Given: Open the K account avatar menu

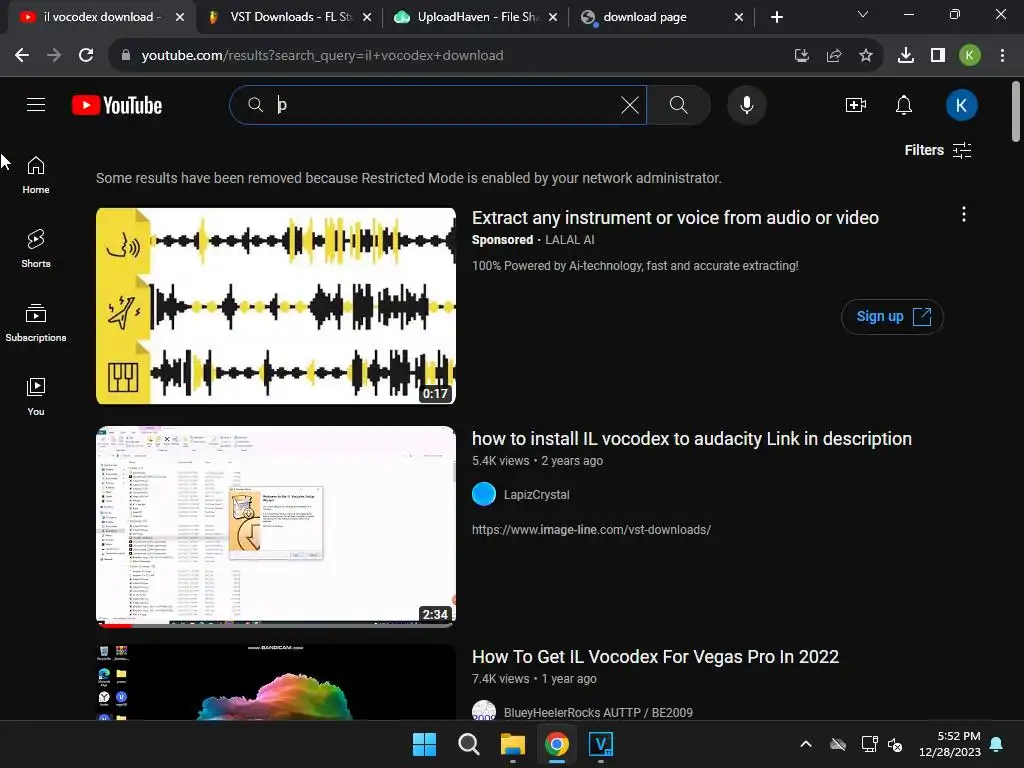Looking at the screenshot, I should pos(961,105).
